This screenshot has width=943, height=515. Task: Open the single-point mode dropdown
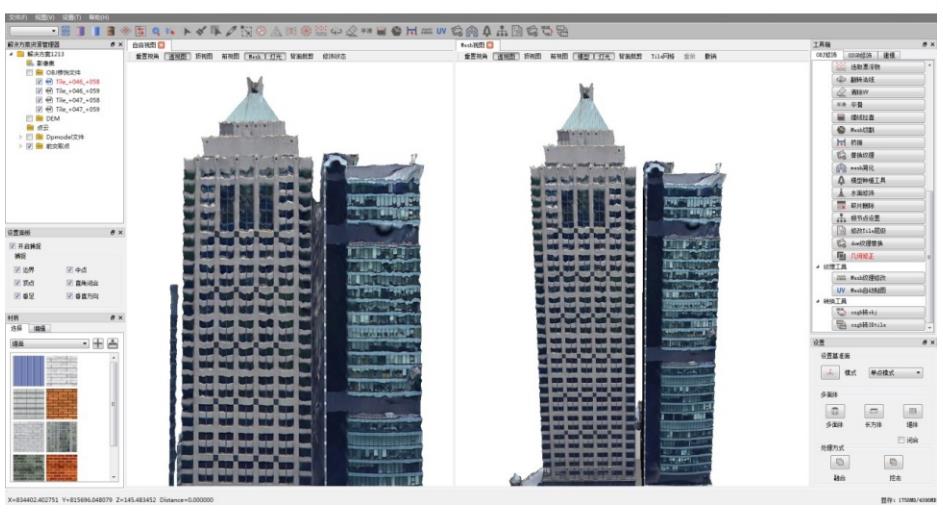click(895, 373)
